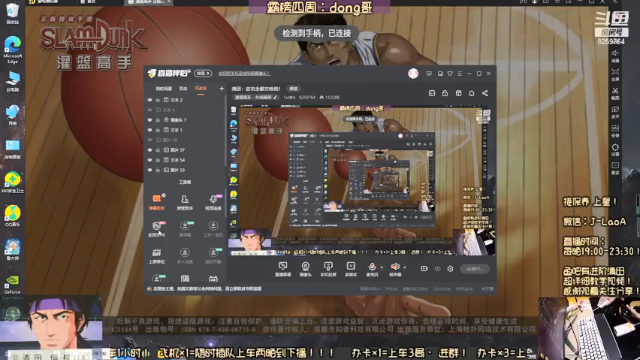Add a new scene with plus button
Viewport: 640px width, 360px height.
click(221, 89)
